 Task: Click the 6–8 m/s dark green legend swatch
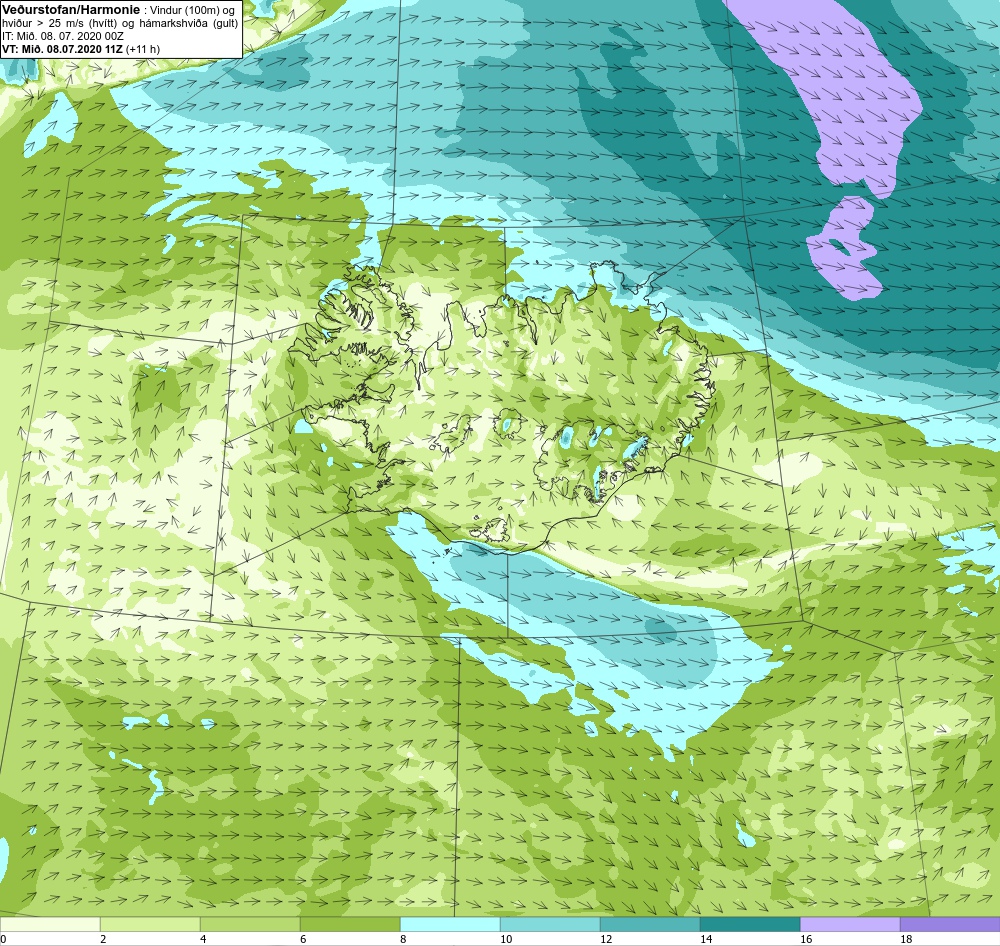(x=350, y=924)
